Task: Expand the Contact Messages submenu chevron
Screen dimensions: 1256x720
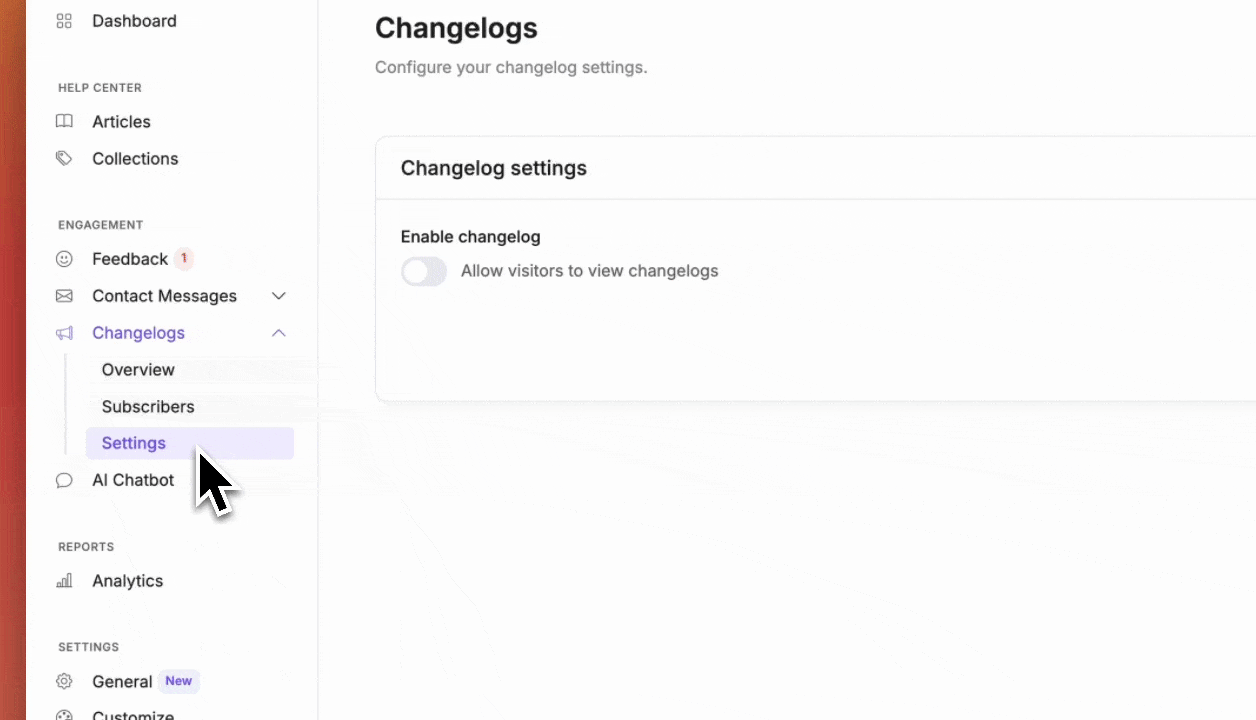Action: [279, 296]
